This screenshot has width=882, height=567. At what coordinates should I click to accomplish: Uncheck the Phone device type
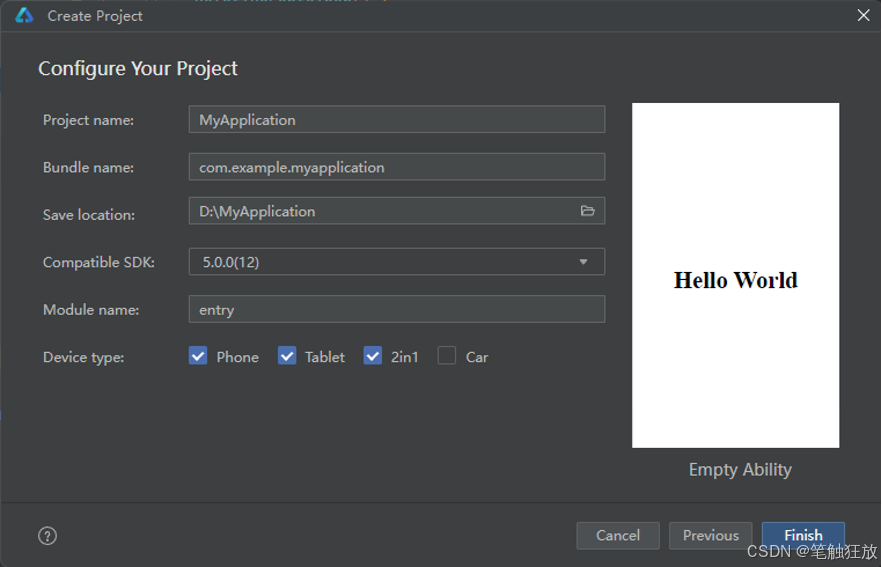[198, 356]
